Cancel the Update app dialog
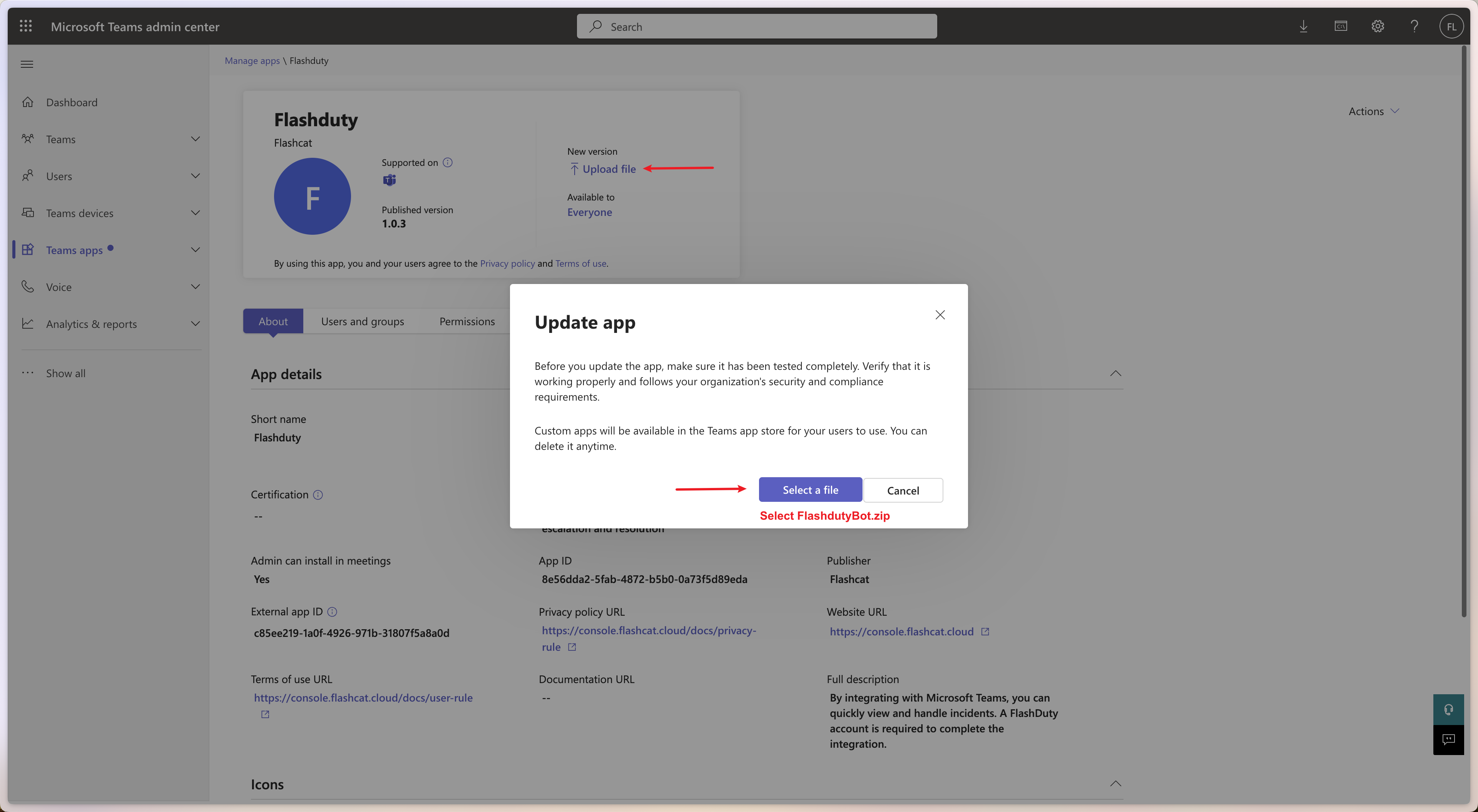Viewport: 1478px width, 812px height. 903,490
